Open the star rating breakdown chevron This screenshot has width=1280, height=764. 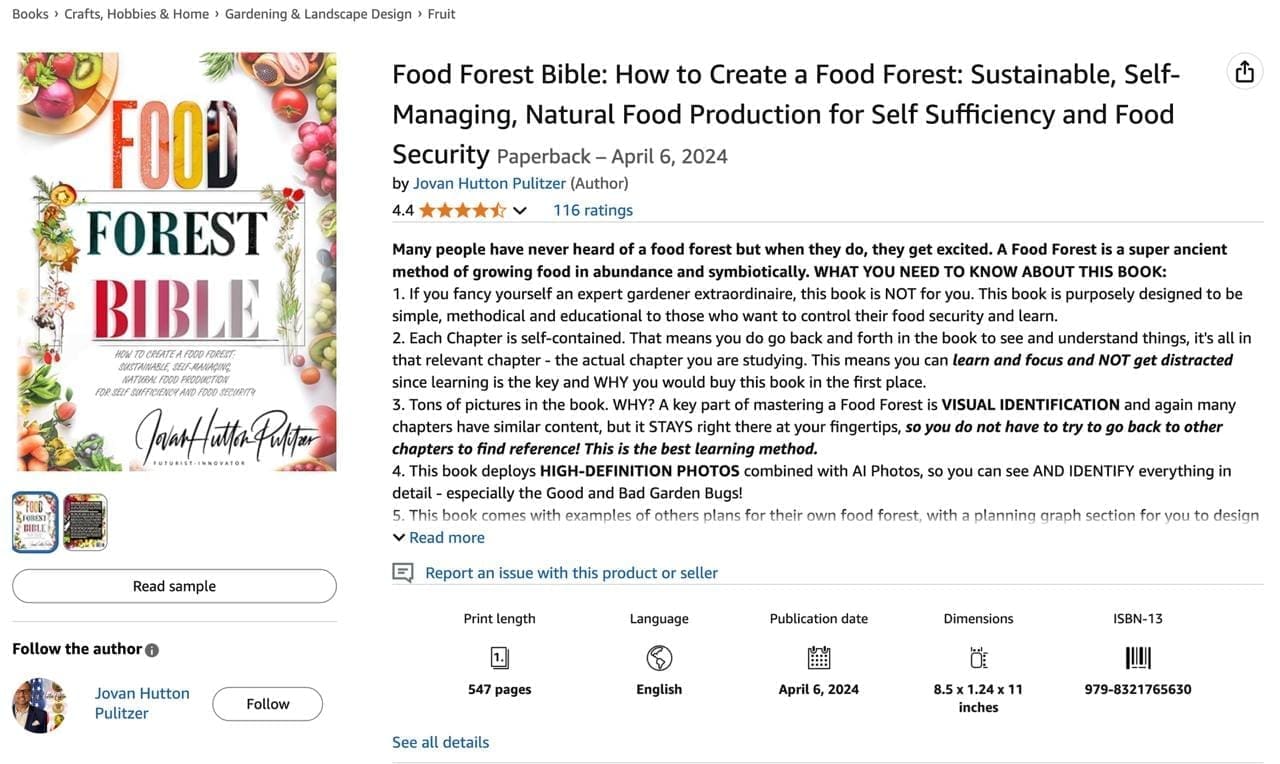coord(520,211)
